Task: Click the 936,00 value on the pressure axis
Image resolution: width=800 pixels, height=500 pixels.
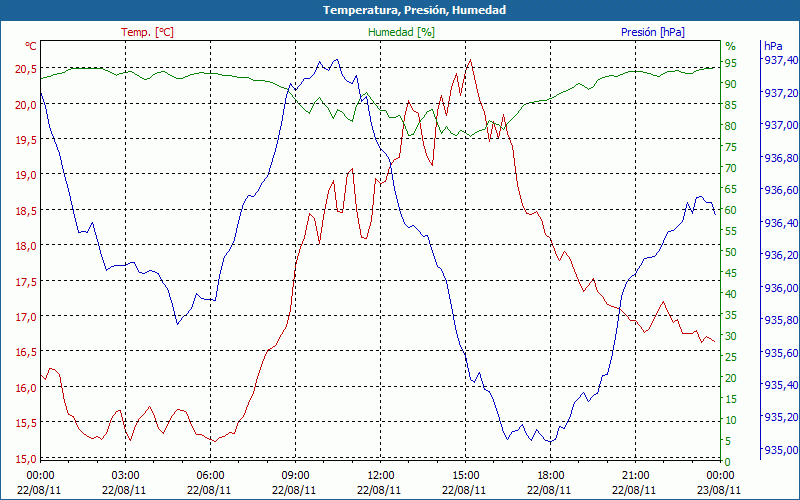Action: click(x=781, y=288)
